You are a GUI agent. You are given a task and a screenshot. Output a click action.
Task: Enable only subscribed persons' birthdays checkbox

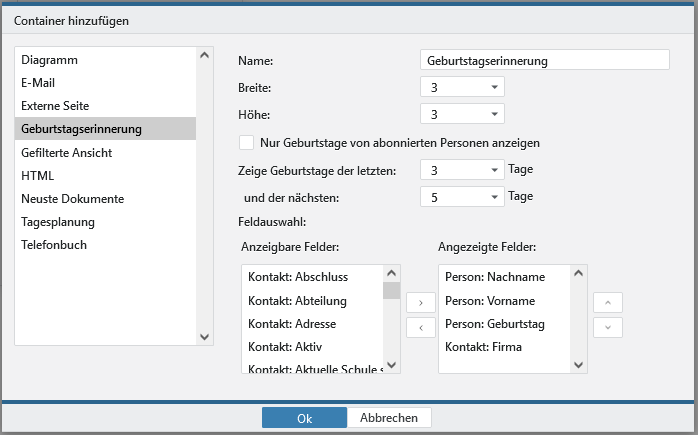pyautogui.click(x=247, y=142)
